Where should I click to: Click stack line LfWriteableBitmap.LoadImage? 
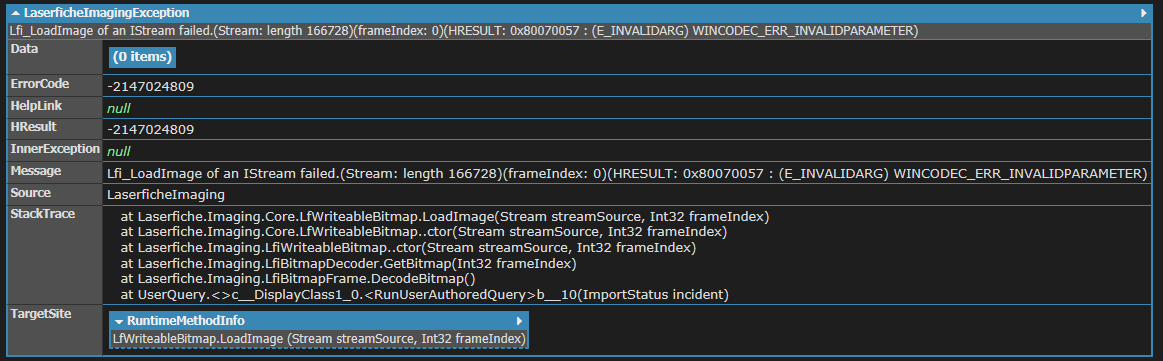(445, 217)
